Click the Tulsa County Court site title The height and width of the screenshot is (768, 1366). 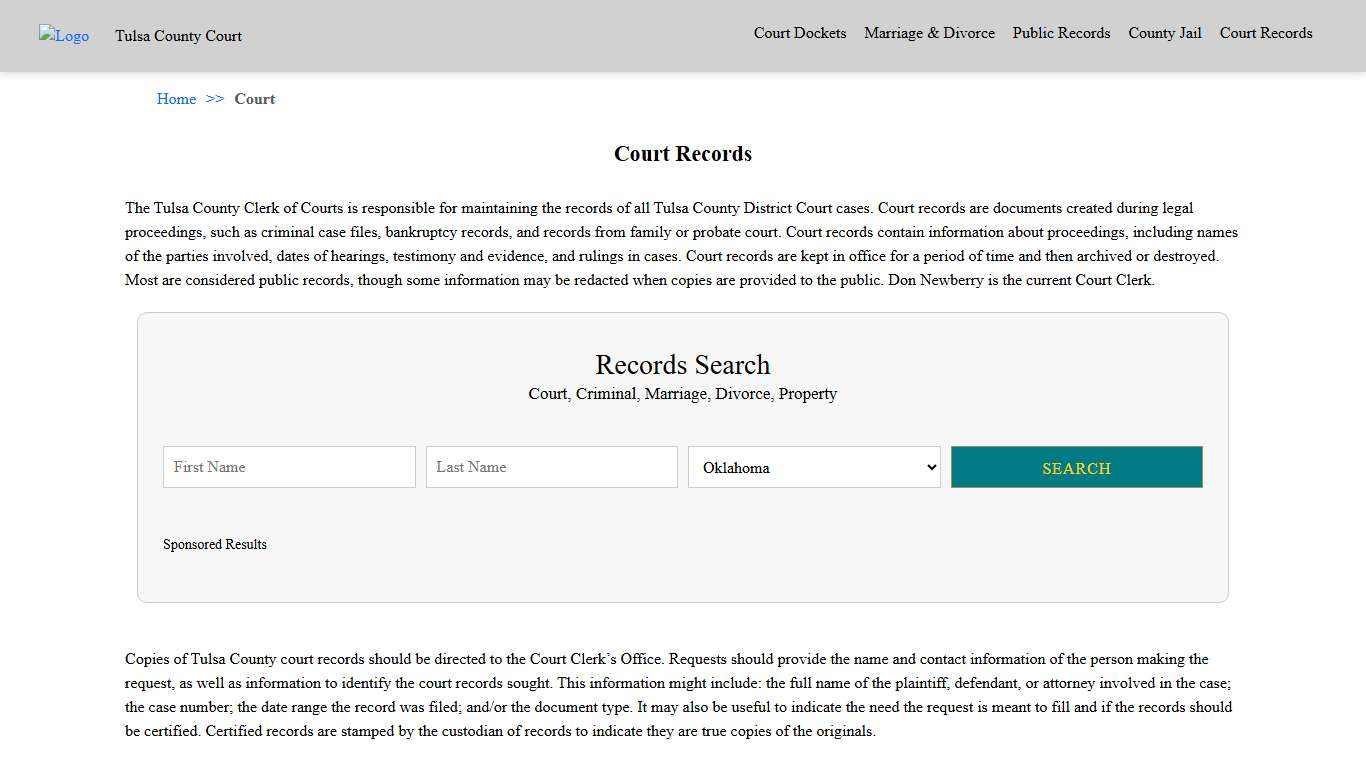[178, 36]
